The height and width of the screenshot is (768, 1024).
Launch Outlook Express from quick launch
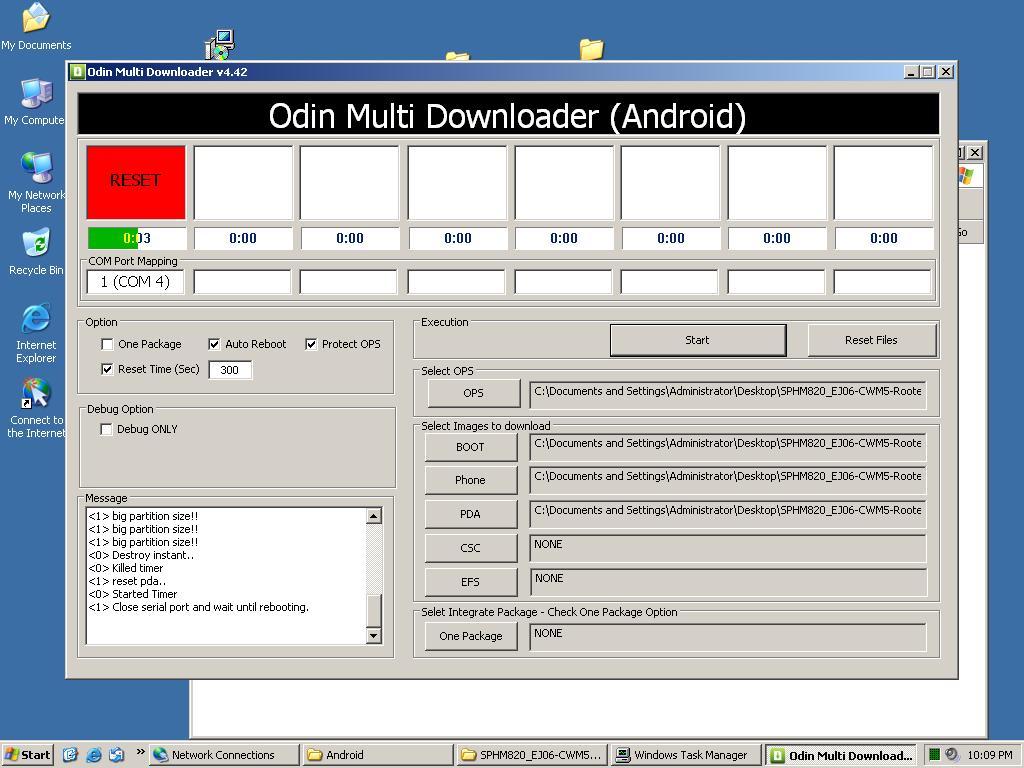click(x=117, y=755)
